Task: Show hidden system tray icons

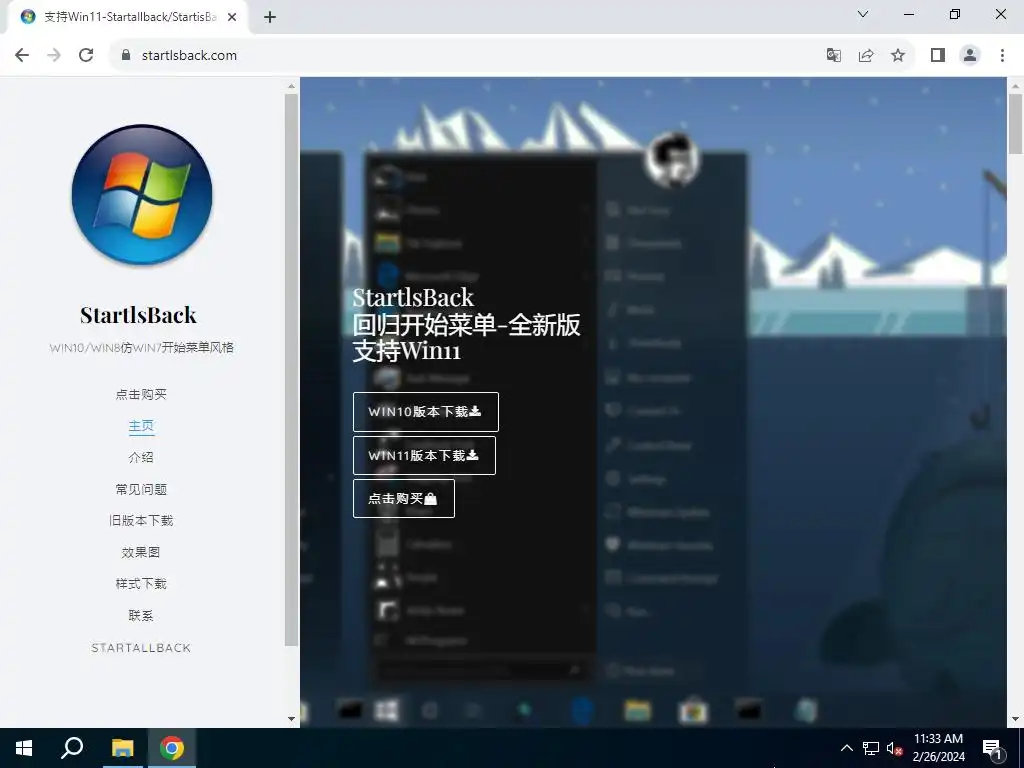Action: (846, 748)
